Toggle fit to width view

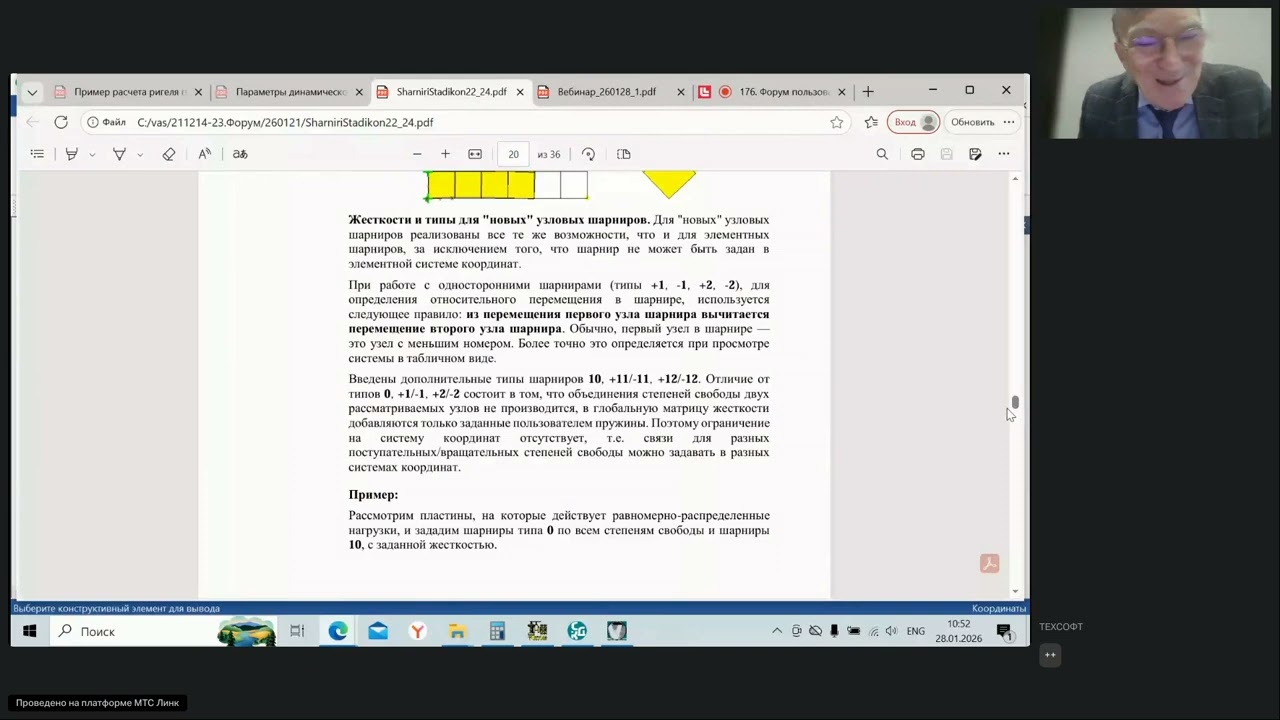[x=475, y=154]
